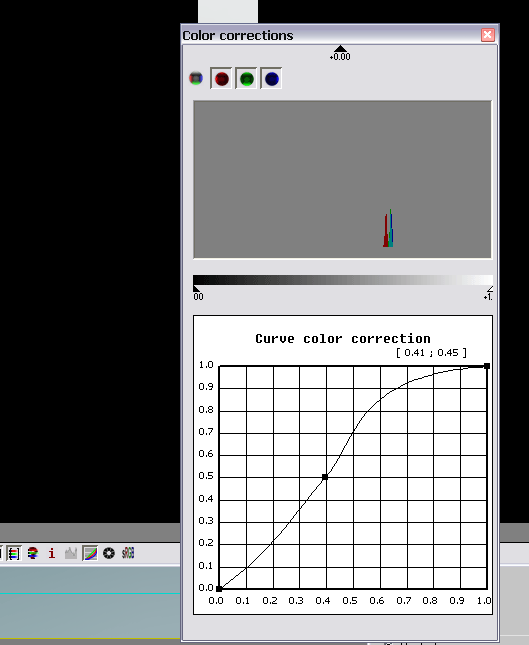This screenshot has width=529, height=645.
Task: Toggle the blue channel button
Action: 271,78
